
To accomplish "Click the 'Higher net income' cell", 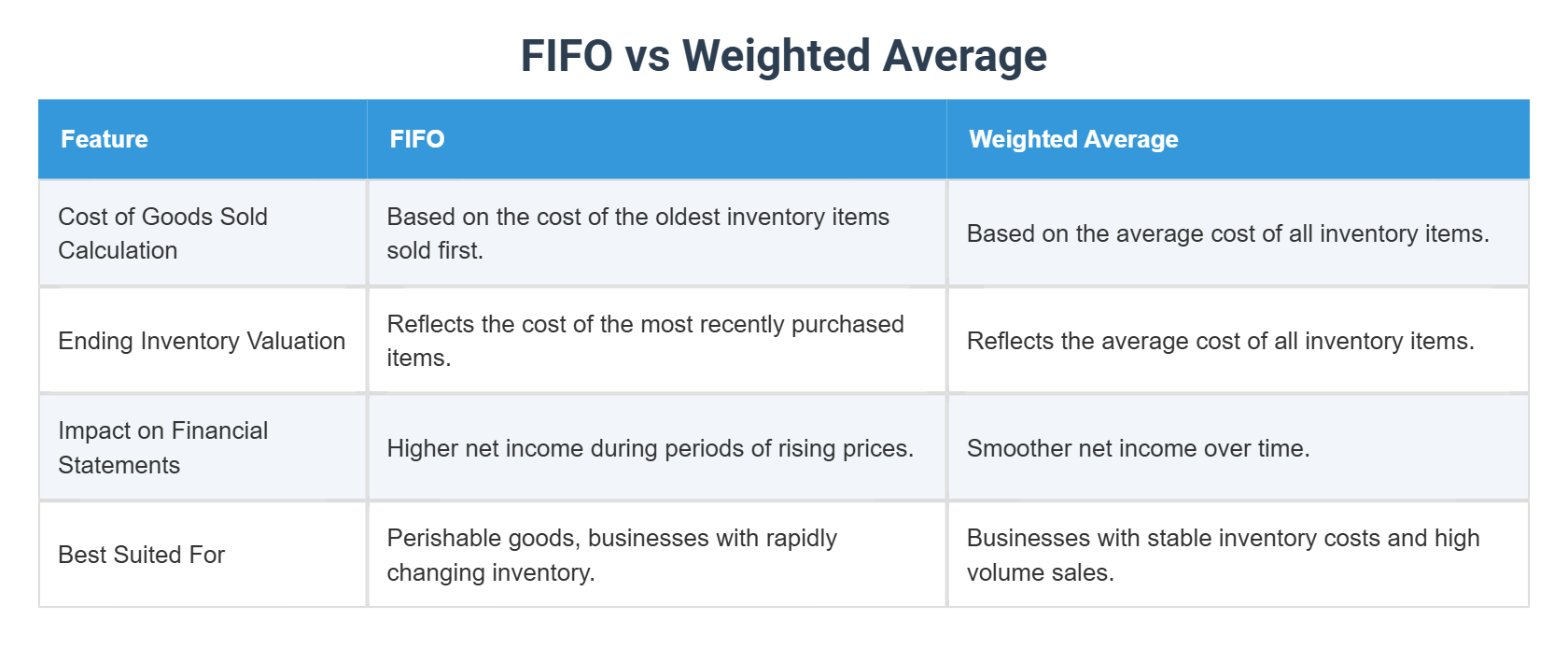I will (x=650, y=448).
